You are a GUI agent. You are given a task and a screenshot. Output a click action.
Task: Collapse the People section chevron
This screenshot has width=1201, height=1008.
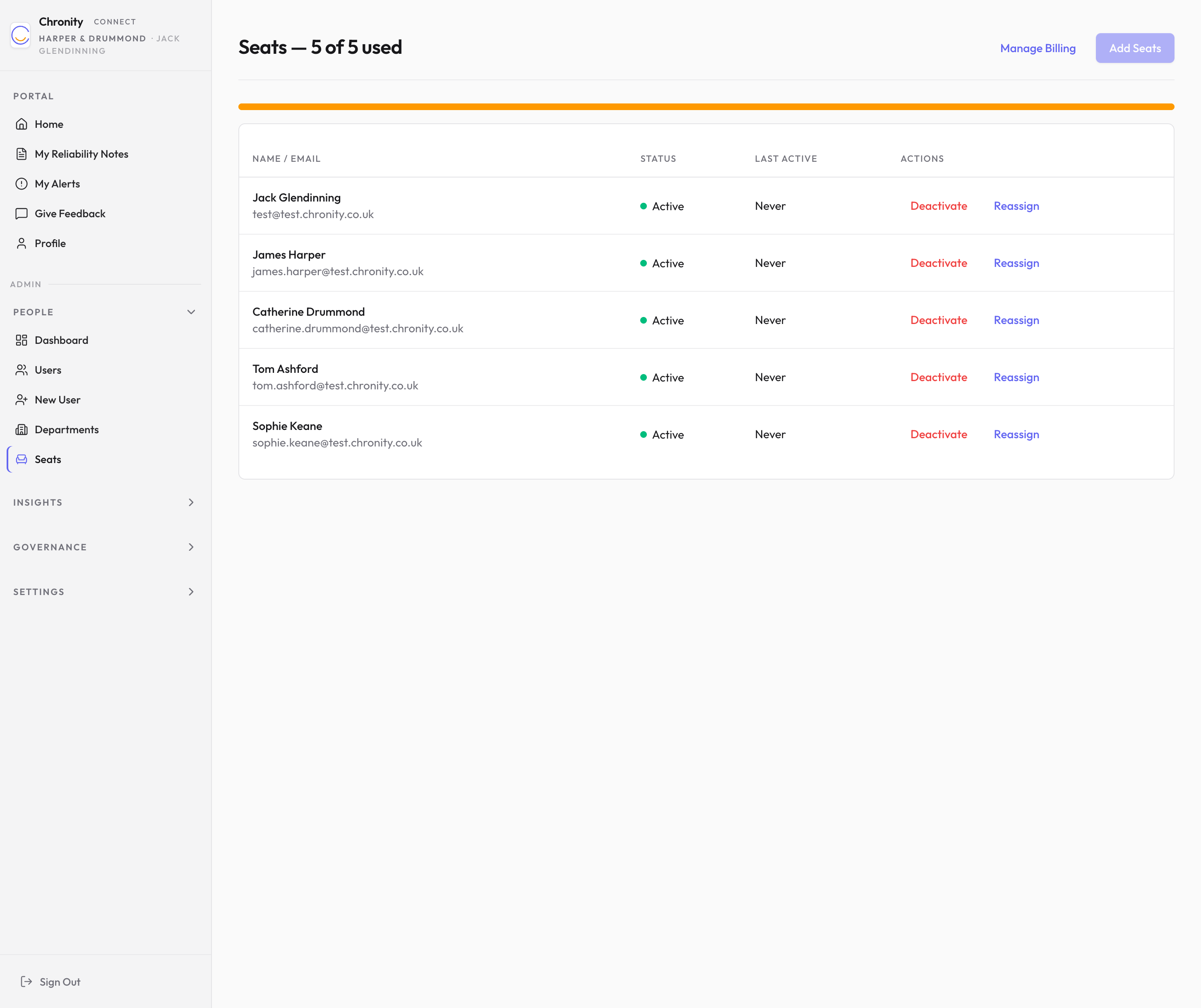coord(191,312)
